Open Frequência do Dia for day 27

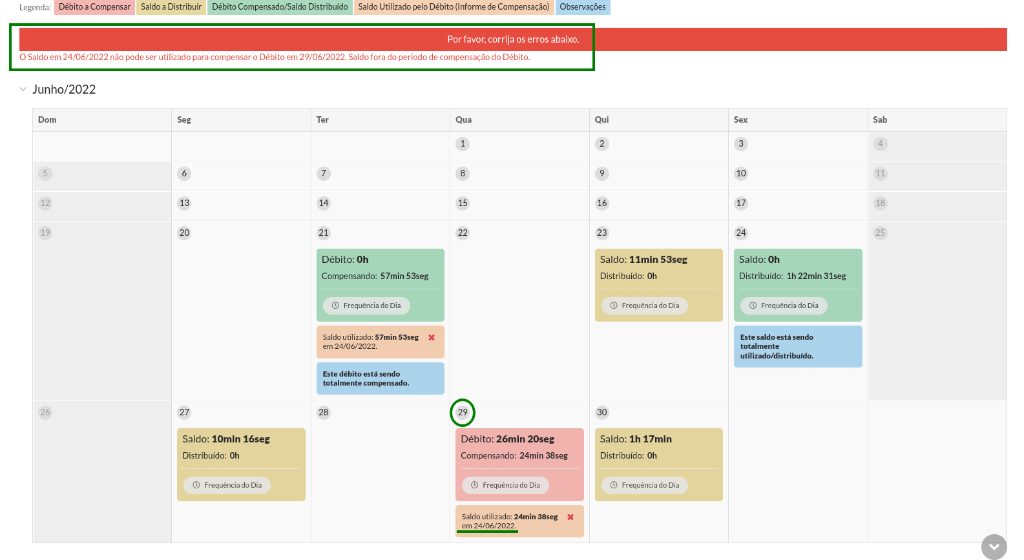coord(225,485)
